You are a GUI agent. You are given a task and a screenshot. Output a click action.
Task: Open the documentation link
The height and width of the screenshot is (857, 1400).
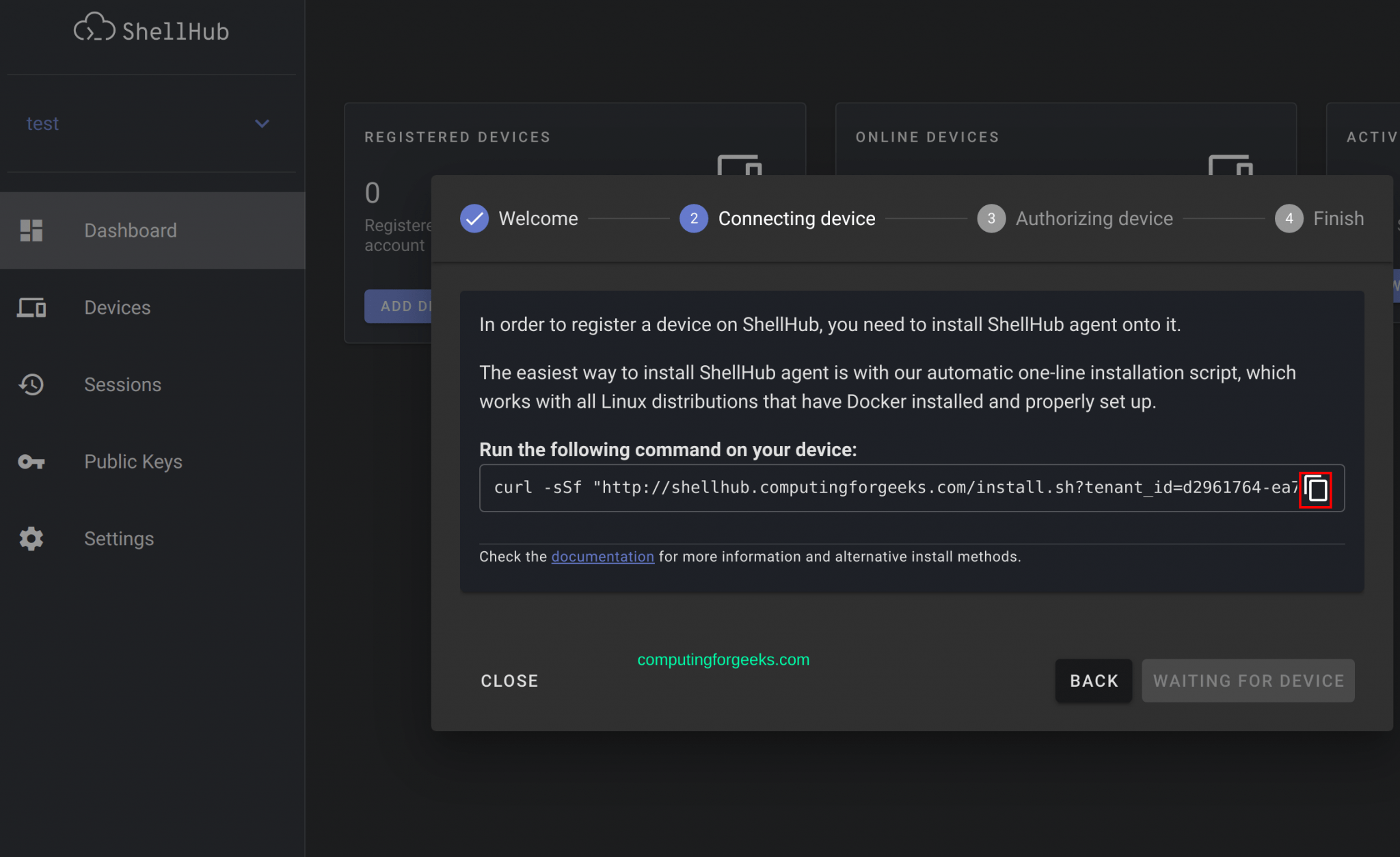tap(602, 557)
